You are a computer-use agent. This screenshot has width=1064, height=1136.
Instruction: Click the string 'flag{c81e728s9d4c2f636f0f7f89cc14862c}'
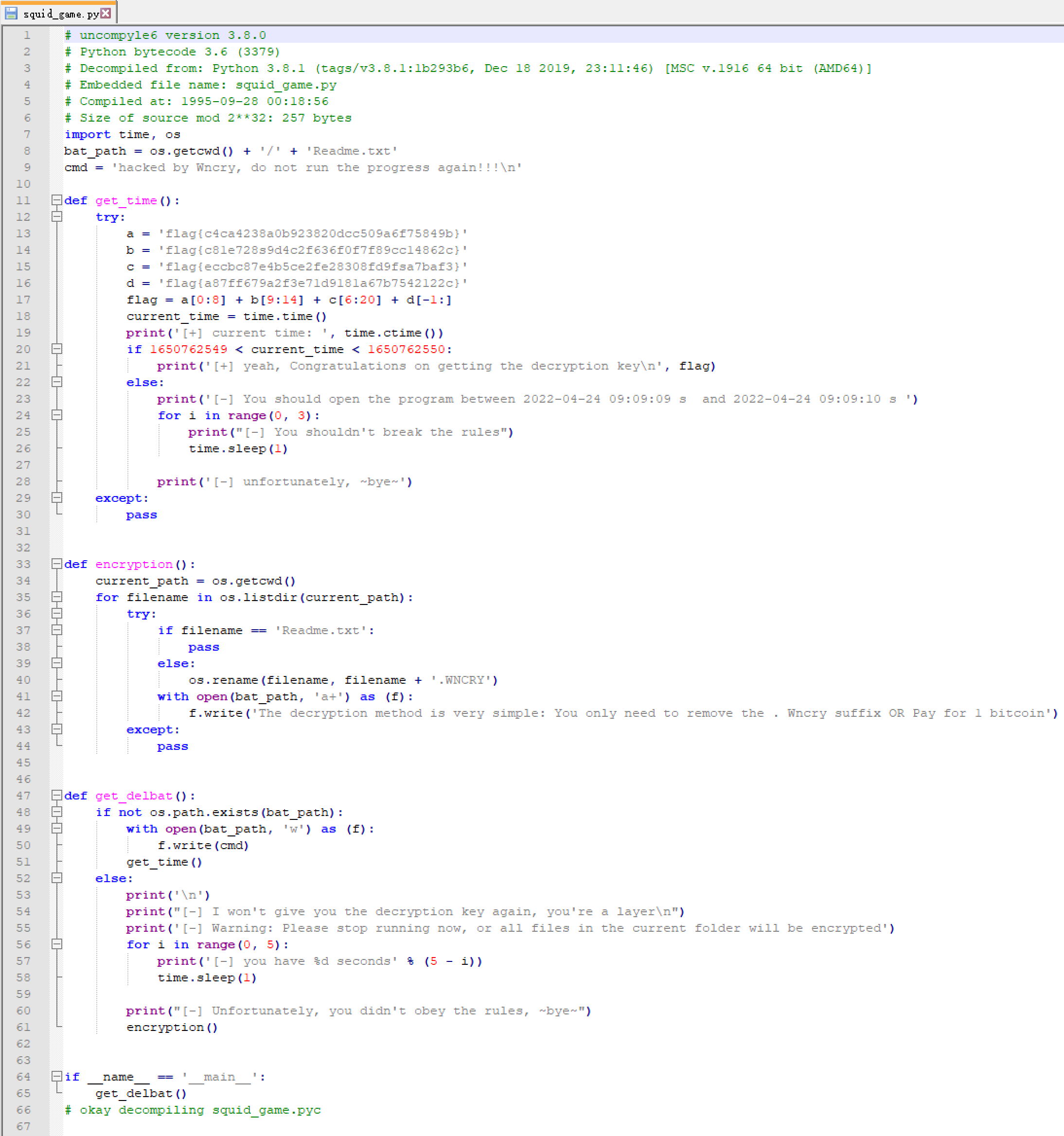click(x=313, y=249)
